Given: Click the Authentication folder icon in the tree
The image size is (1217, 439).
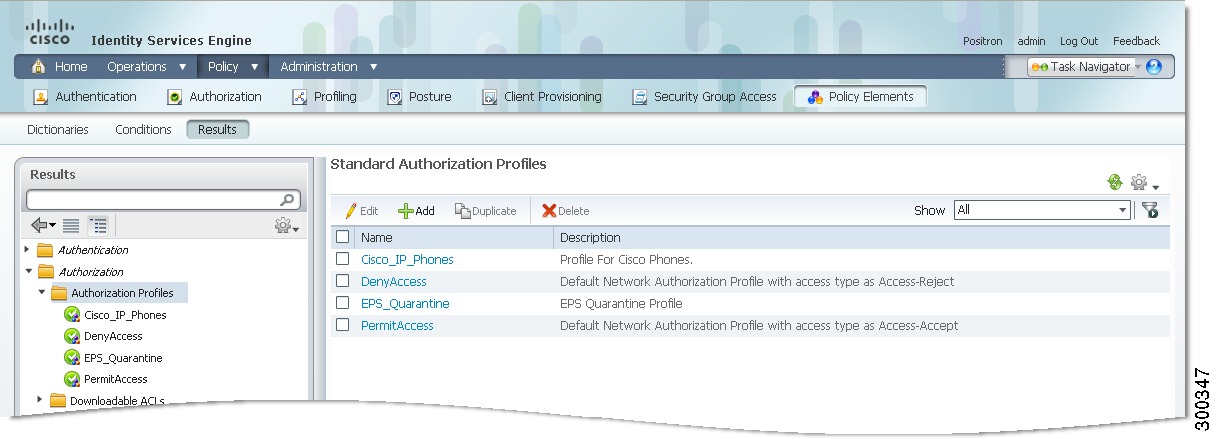Looking at the screenshot, I should pyautogui.click(x=45, y=250).
